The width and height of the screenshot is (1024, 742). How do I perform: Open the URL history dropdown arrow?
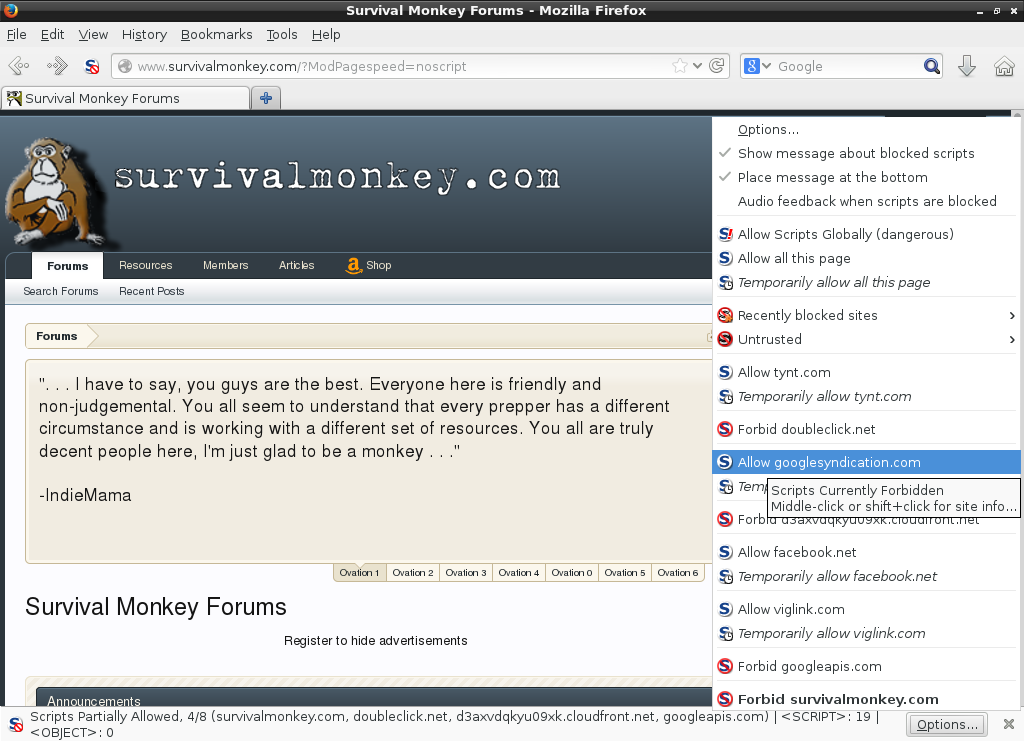(x=697, y=66)
